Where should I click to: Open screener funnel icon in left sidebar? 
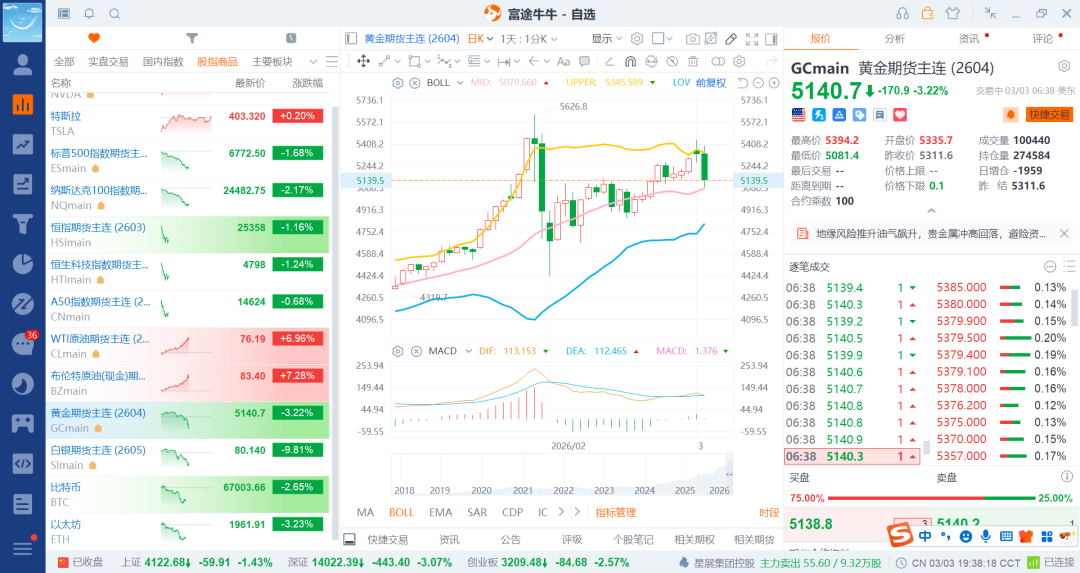(x=23, y=224)
